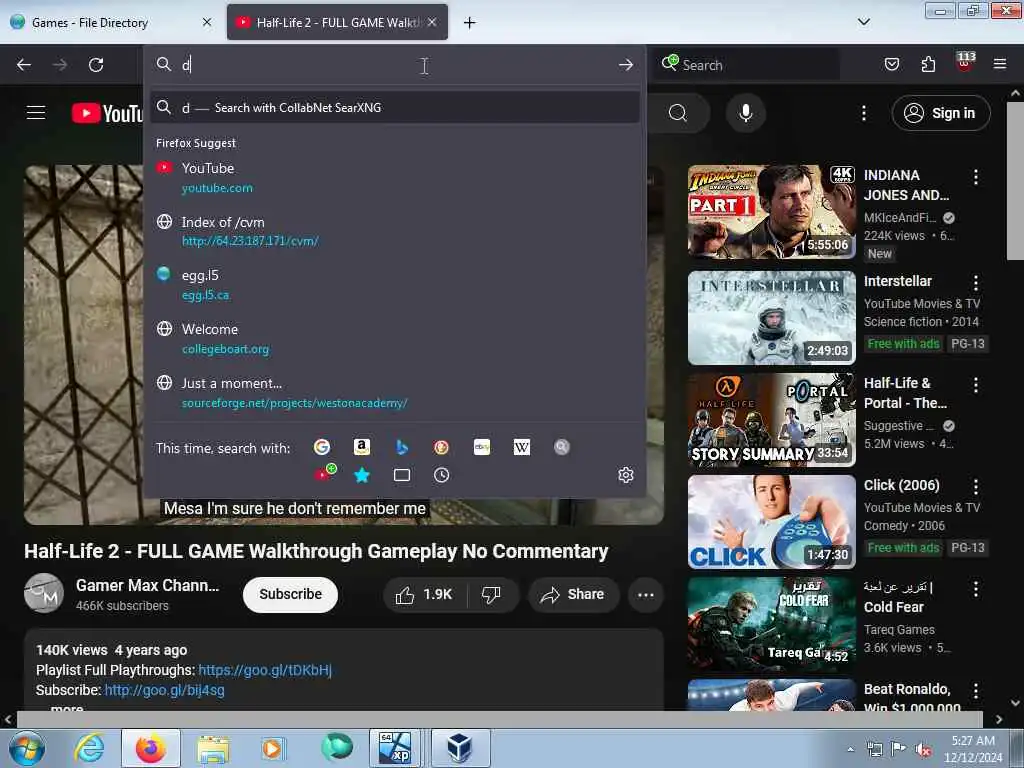The image size is (1024, 768).
Task: Open options for Interstellar movie
Action: pyautogui.click(x=976, y=283)
